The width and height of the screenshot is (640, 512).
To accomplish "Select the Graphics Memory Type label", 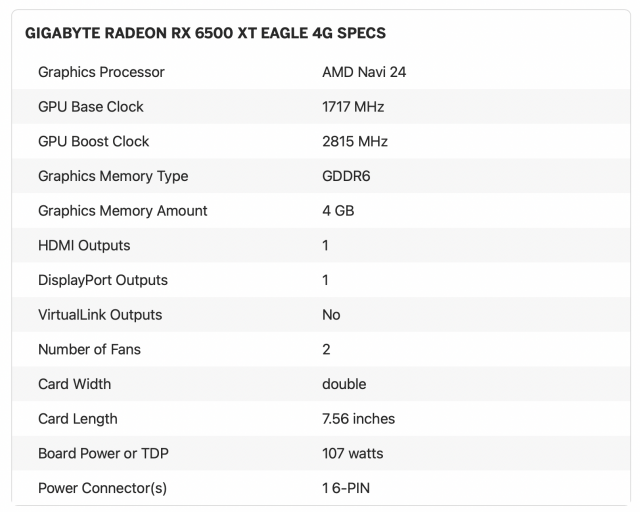I will pyautogui.click(x=113, y=176).
